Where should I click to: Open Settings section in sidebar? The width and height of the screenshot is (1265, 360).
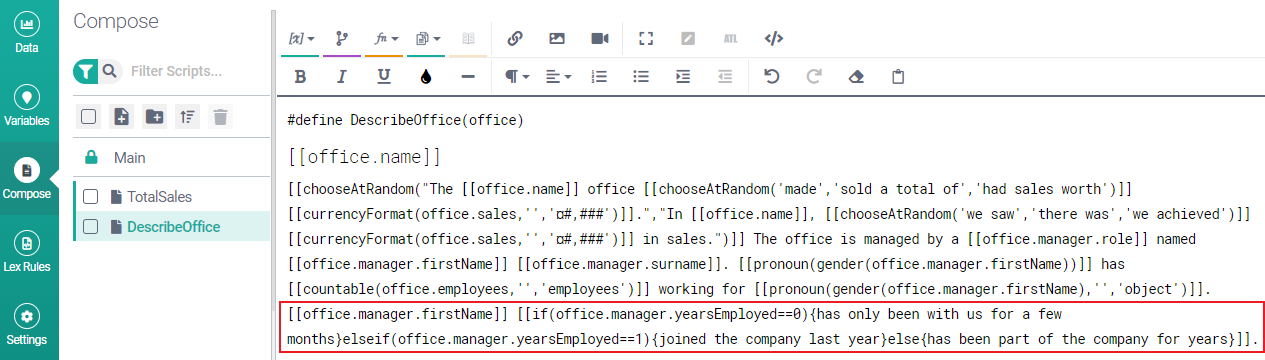pos(28,325)
